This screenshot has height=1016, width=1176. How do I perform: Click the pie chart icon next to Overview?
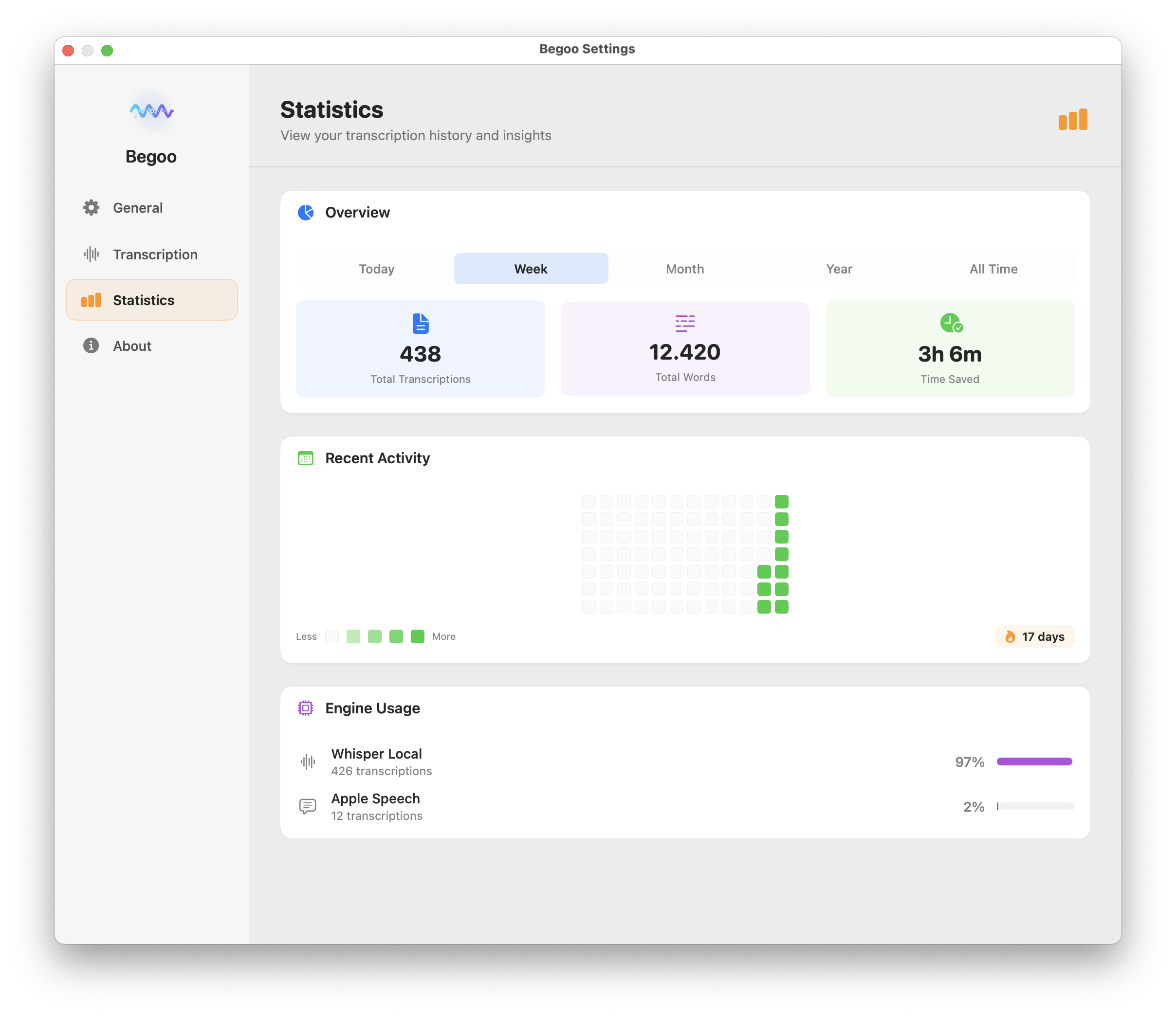point(305,213)
